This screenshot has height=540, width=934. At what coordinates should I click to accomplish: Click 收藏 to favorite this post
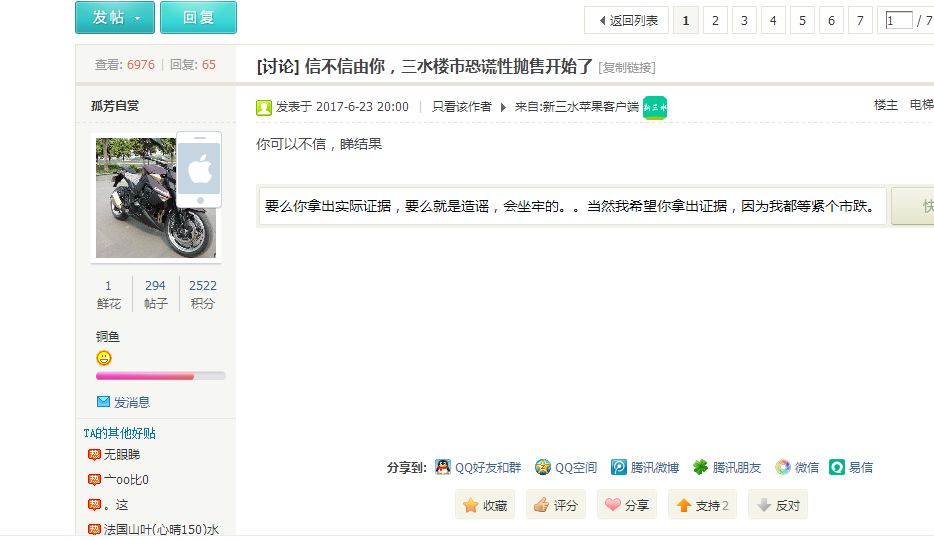(485, 505)
